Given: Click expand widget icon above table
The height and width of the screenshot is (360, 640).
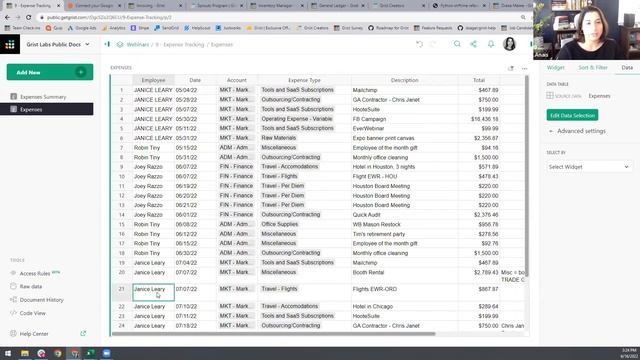Looking at the screenshot, I should (x=511, y=68).
